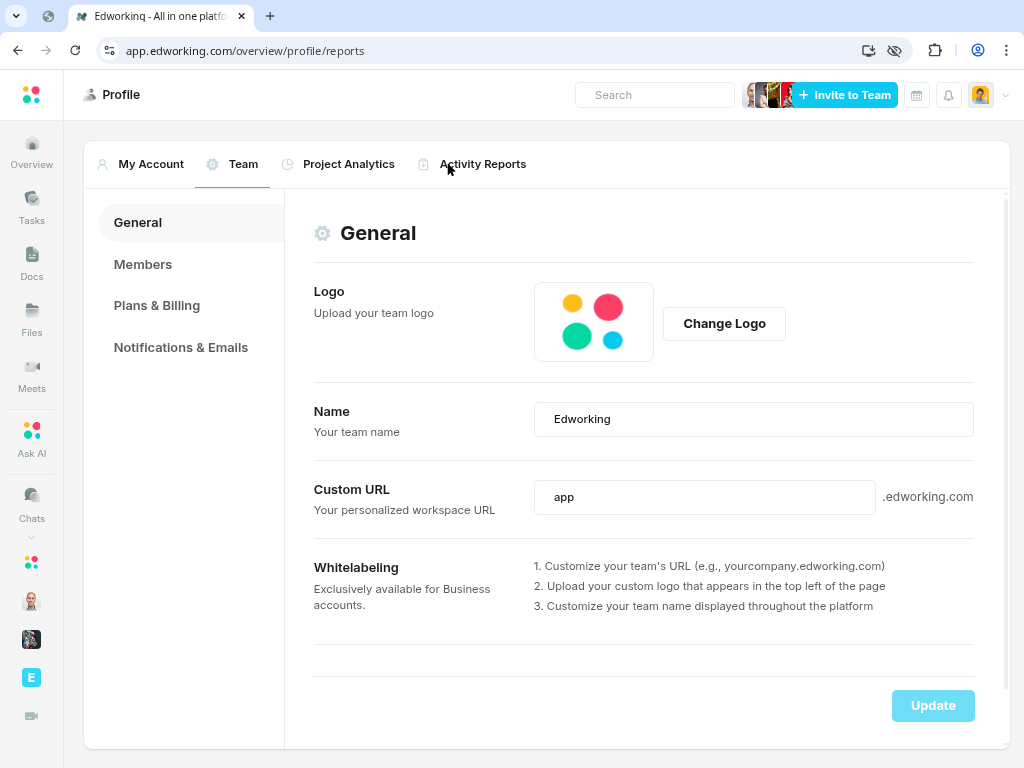Click the Invite to Team button
The image size is (1024, 768).
[845, 95]
